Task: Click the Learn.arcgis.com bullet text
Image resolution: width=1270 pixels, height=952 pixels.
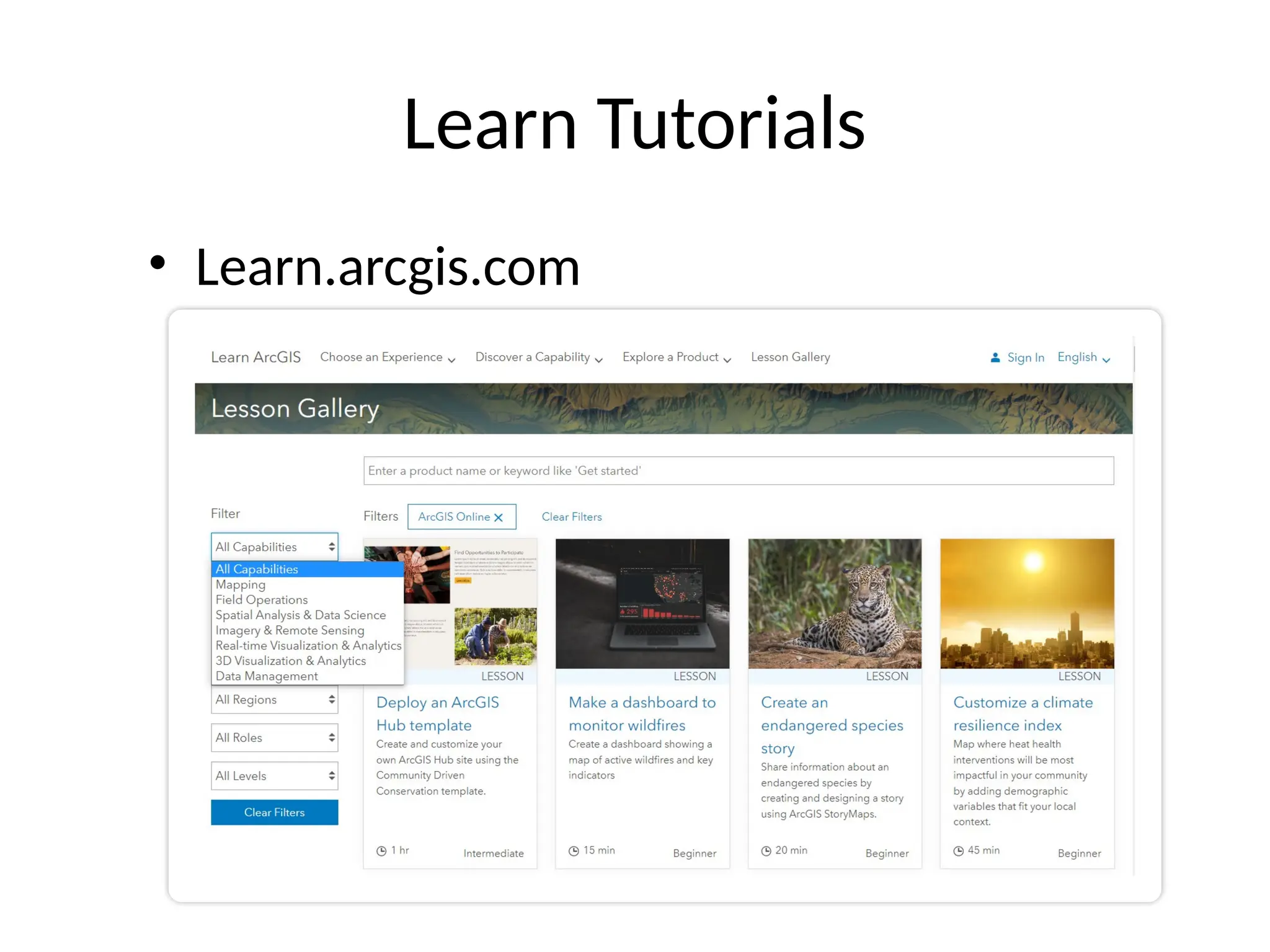Action: pyautogui.click(x=388, y=268)
